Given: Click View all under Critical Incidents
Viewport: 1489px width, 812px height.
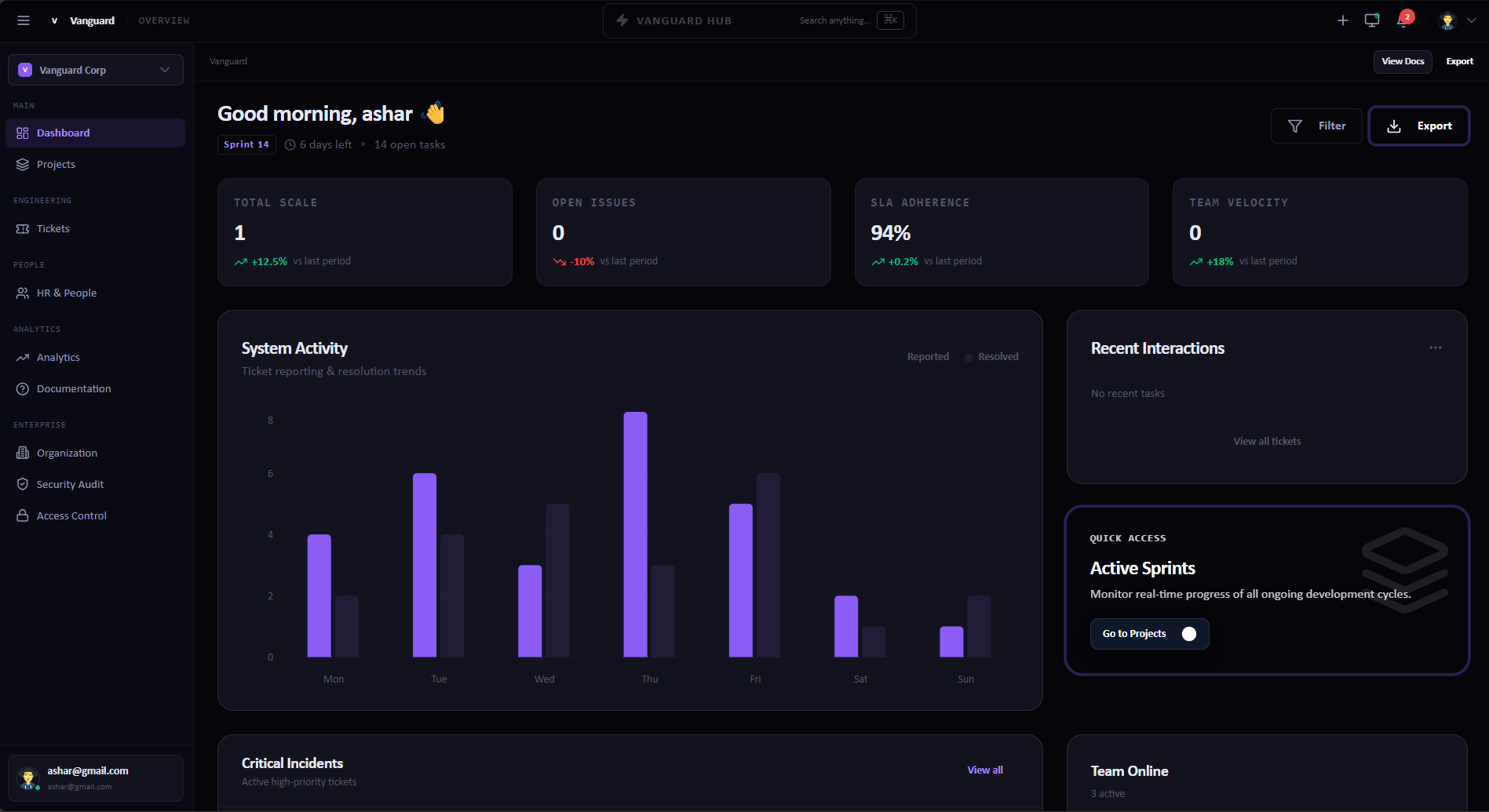Looking at the screenshot, I should 984,770.
